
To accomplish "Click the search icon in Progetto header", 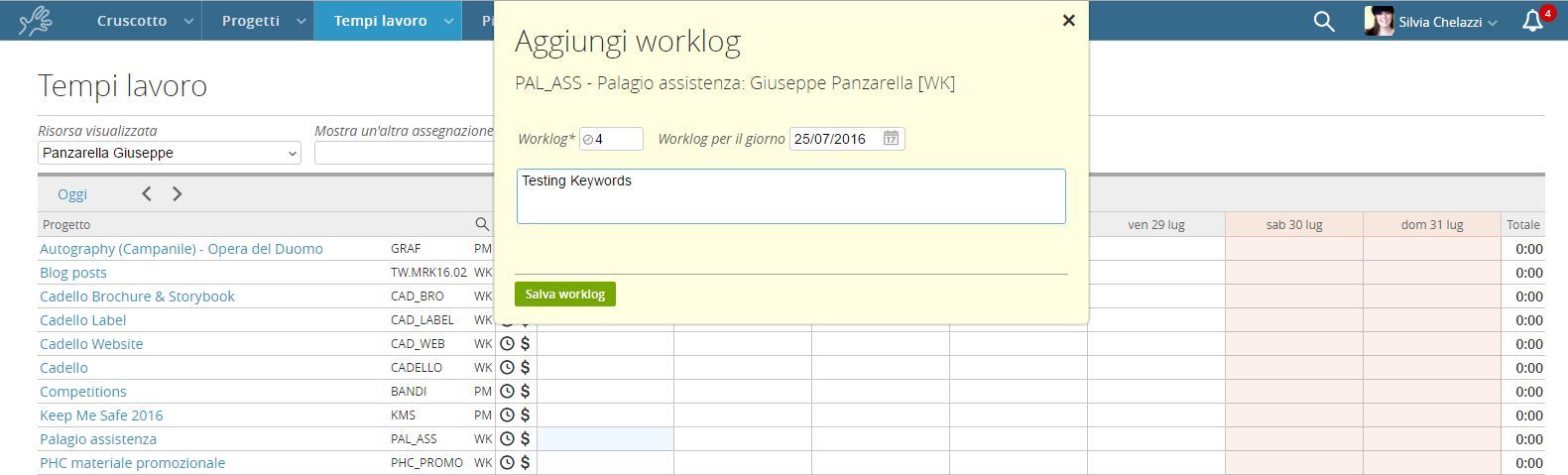I will pyautogui.click(x=482, y=224).
